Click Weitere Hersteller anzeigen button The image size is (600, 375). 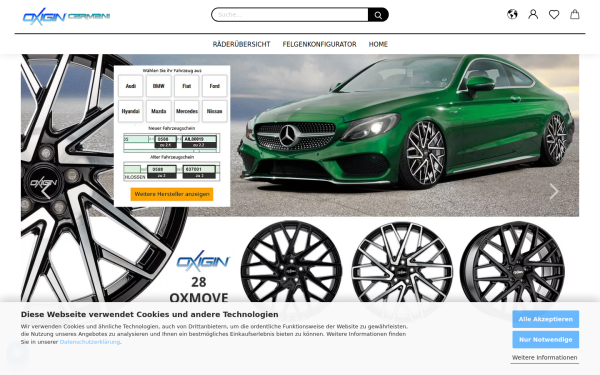(x=172, y=194)
